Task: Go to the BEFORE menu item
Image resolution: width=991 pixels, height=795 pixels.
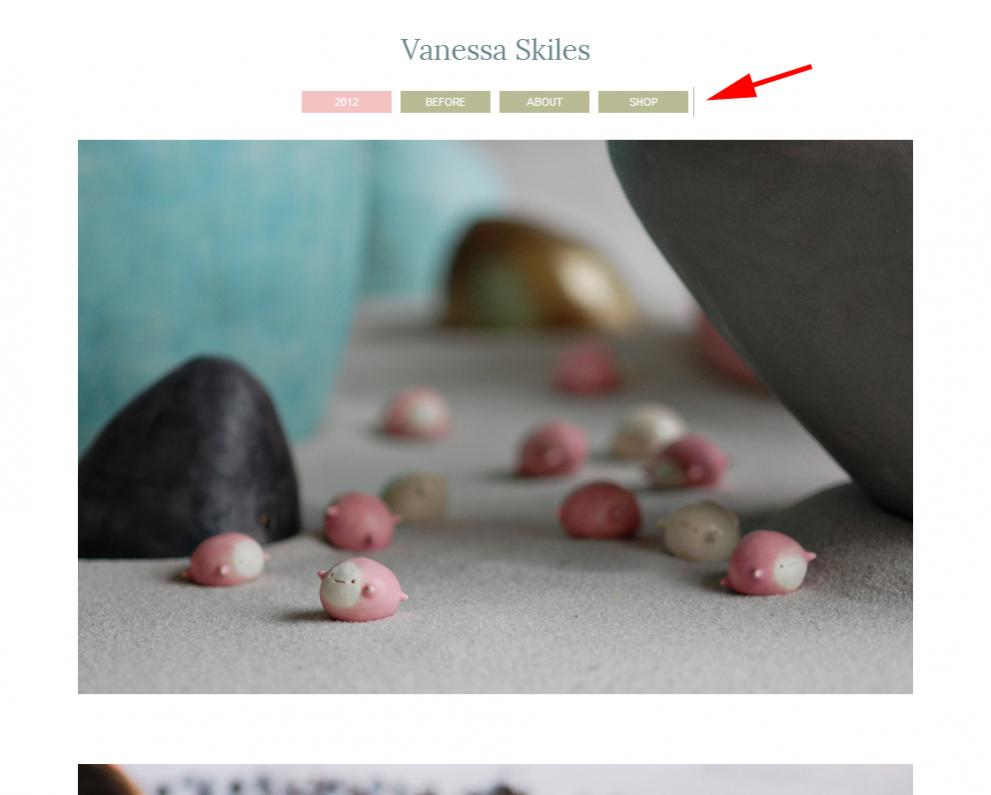Action: pyautogui.click(x=445, y=102)
